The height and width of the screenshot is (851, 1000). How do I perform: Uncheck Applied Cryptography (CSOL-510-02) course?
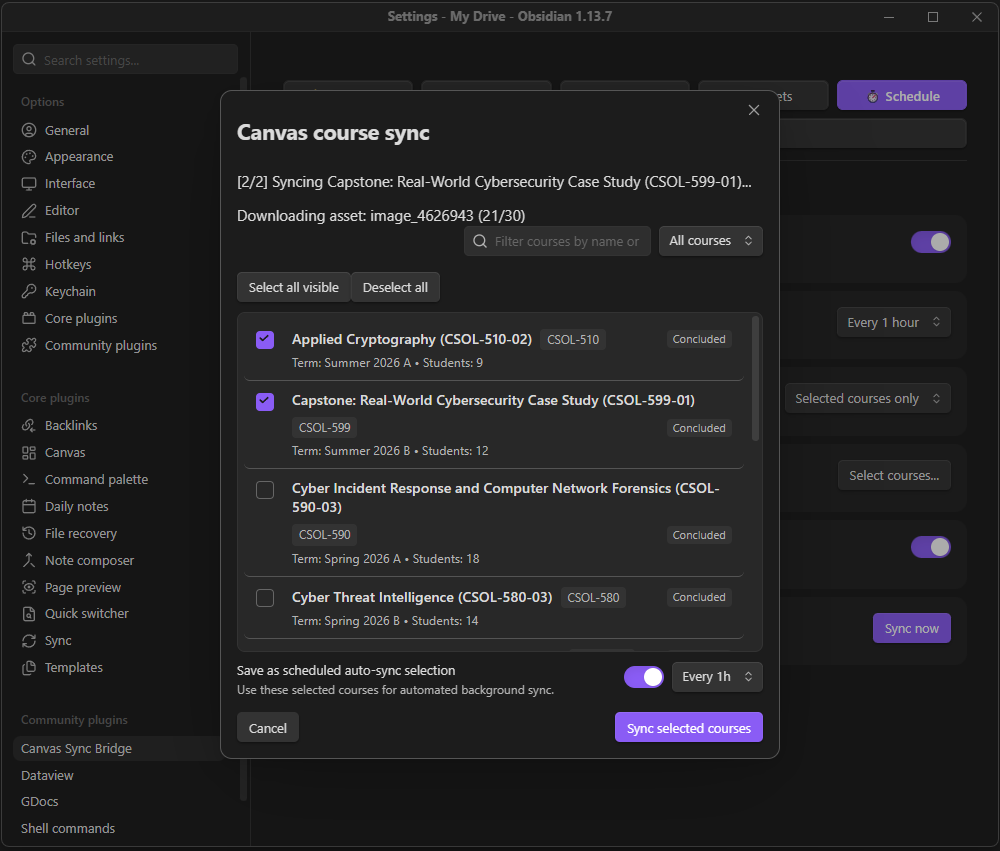point(265,339)
